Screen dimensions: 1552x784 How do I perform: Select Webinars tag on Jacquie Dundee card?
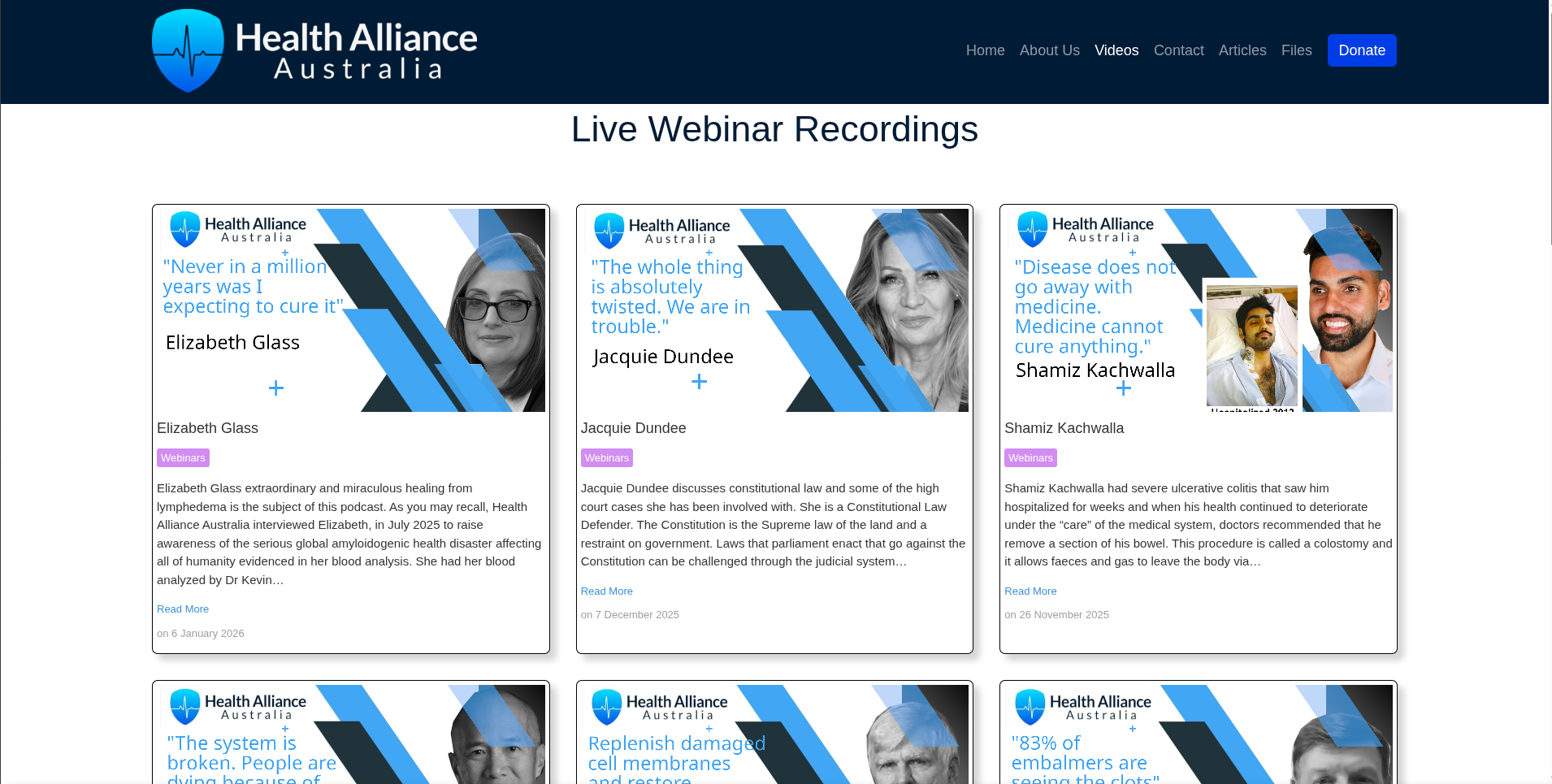(x=606, y=458)
